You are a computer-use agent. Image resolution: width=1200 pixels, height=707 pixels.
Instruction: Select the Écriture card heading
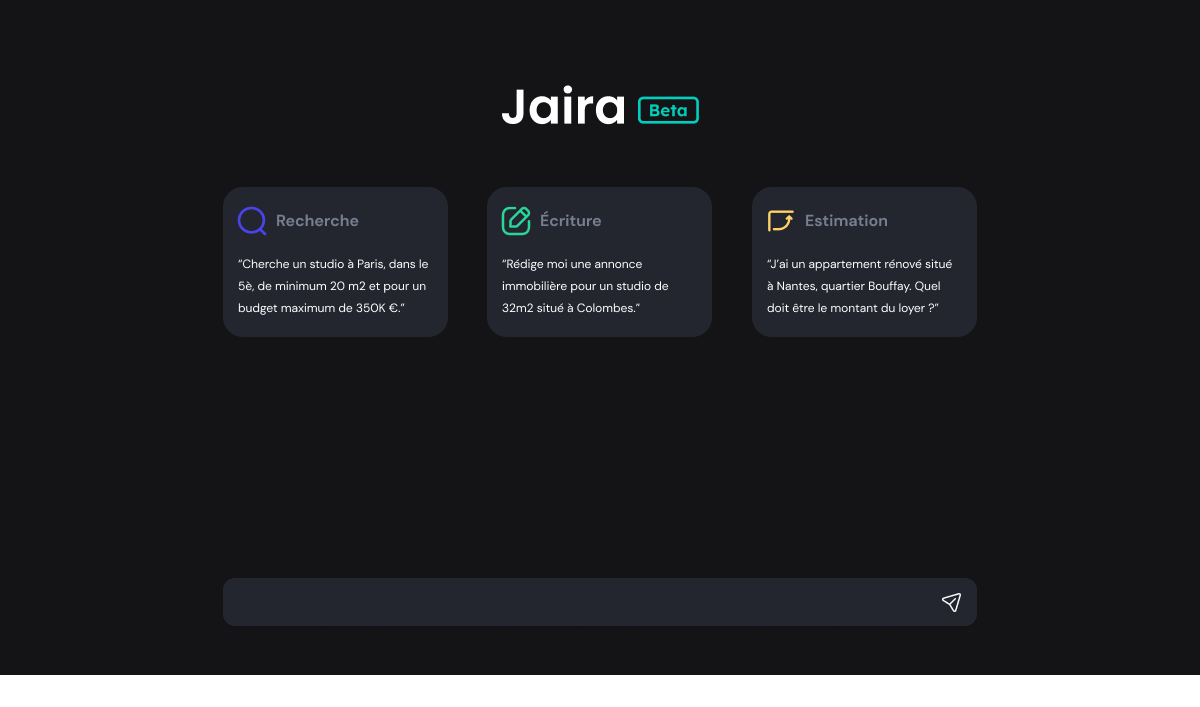pos(571,221)
